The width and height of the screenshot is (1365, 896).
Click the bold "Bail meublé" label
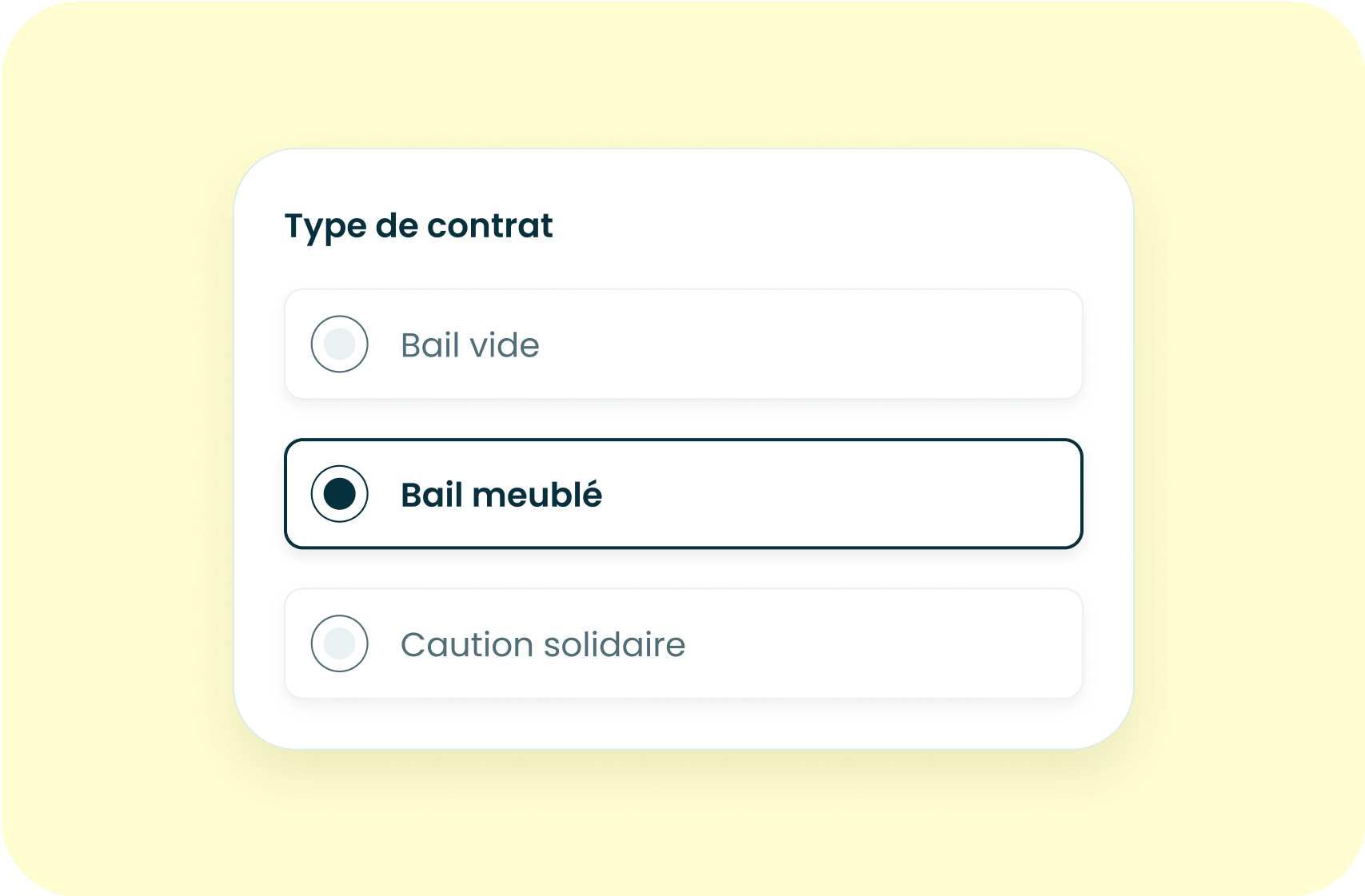point(501,495)
